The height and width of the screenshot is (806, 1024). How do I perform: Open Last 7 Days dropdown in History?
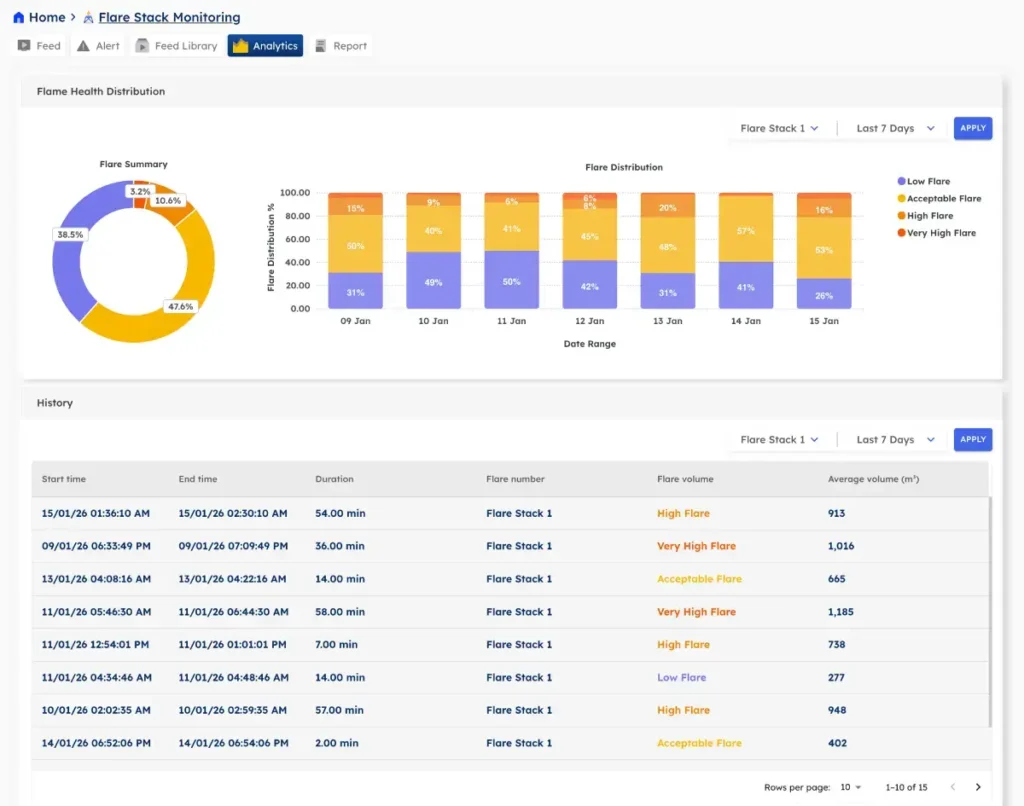(895, 440)
